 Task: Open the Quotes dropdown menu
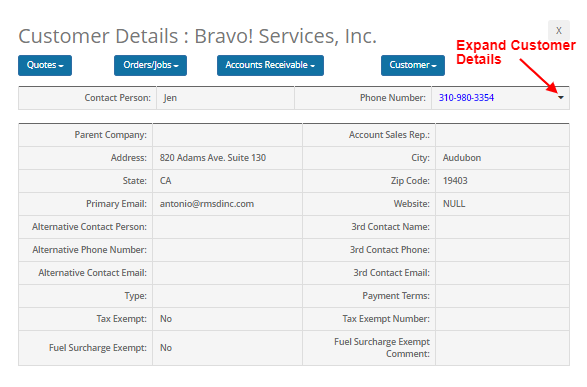click(x=45, y=65)
